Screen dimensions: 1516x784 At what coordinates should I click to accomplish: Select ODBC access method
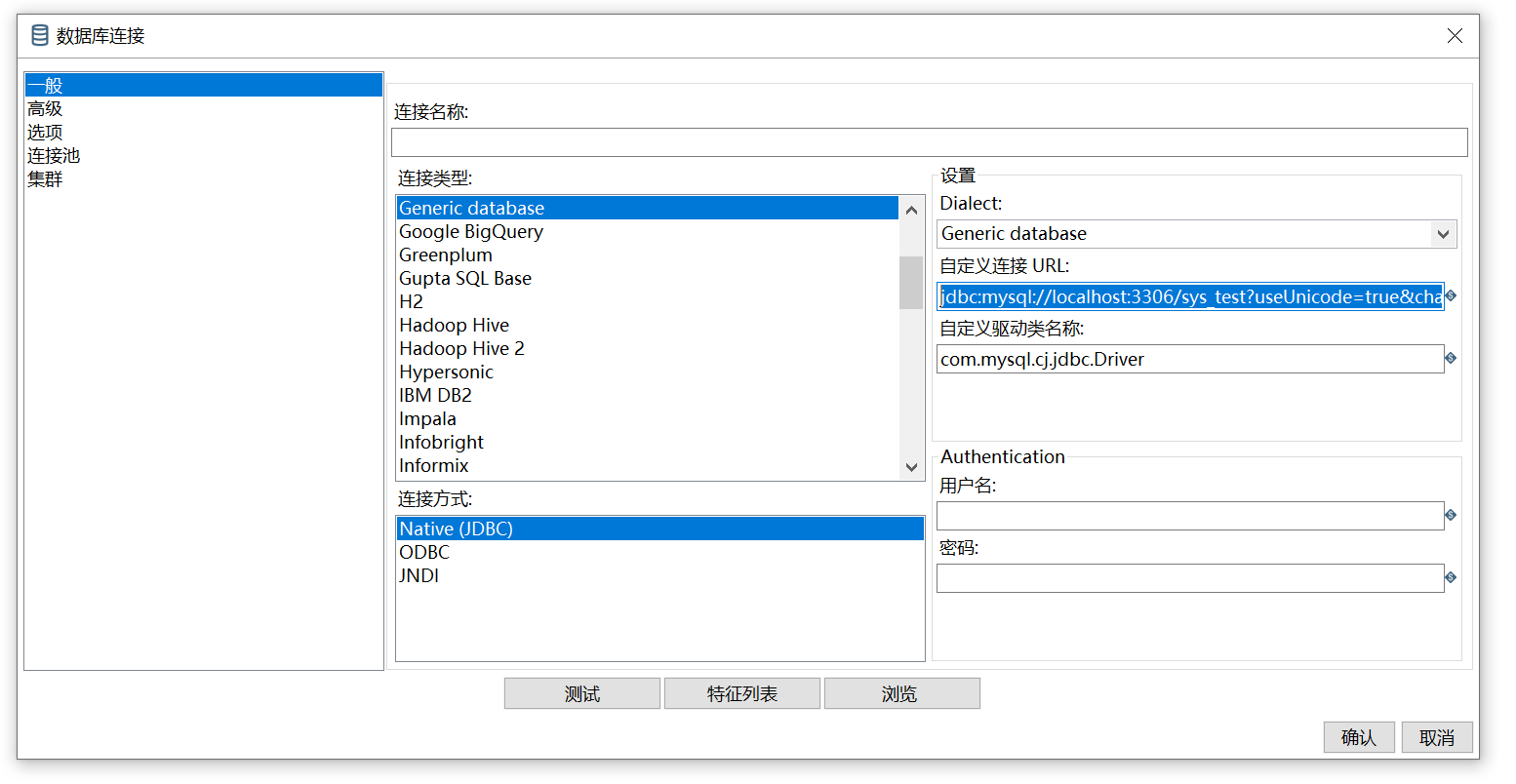(x=660, y=552)
